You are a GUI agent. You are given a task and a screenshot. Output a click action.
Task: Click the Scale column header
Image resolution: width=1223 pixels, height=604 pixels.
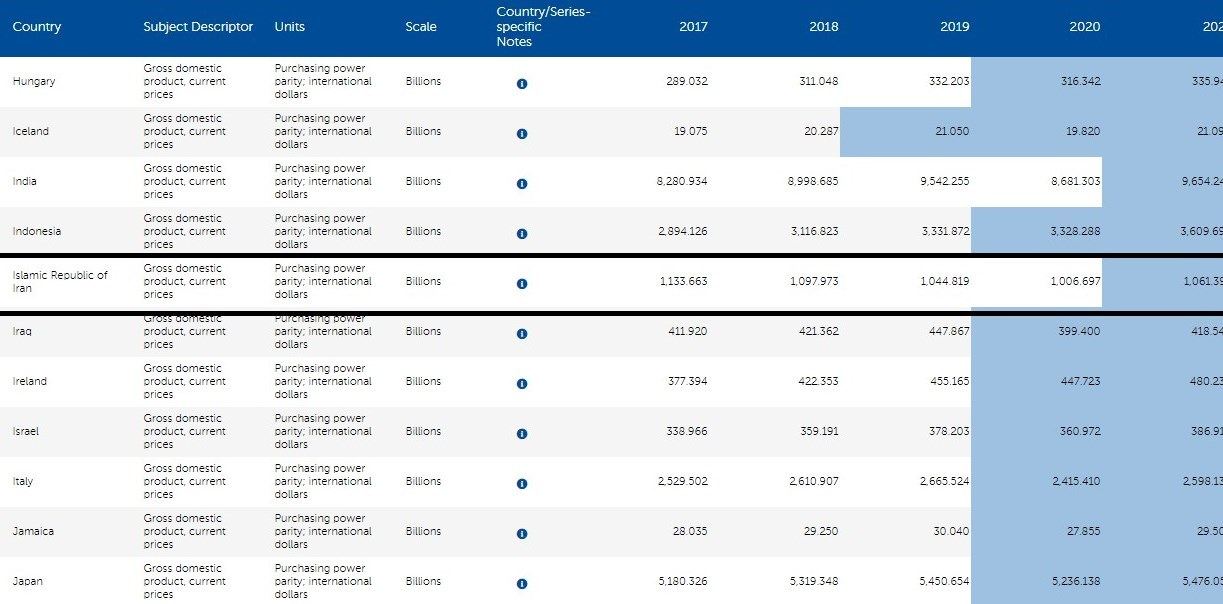coord(421,27)
